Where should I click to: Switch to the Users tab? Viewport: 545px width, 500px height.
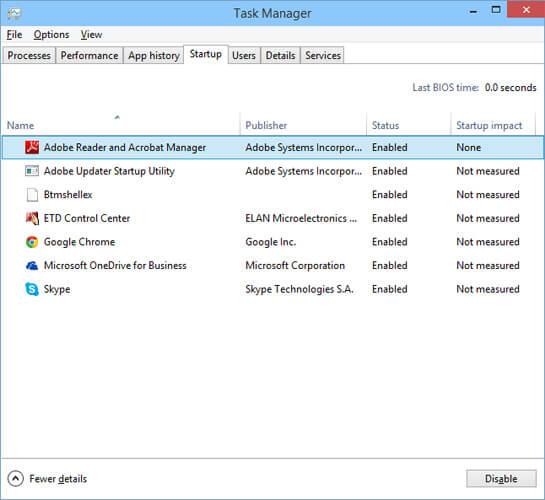(x=244, y=56)
